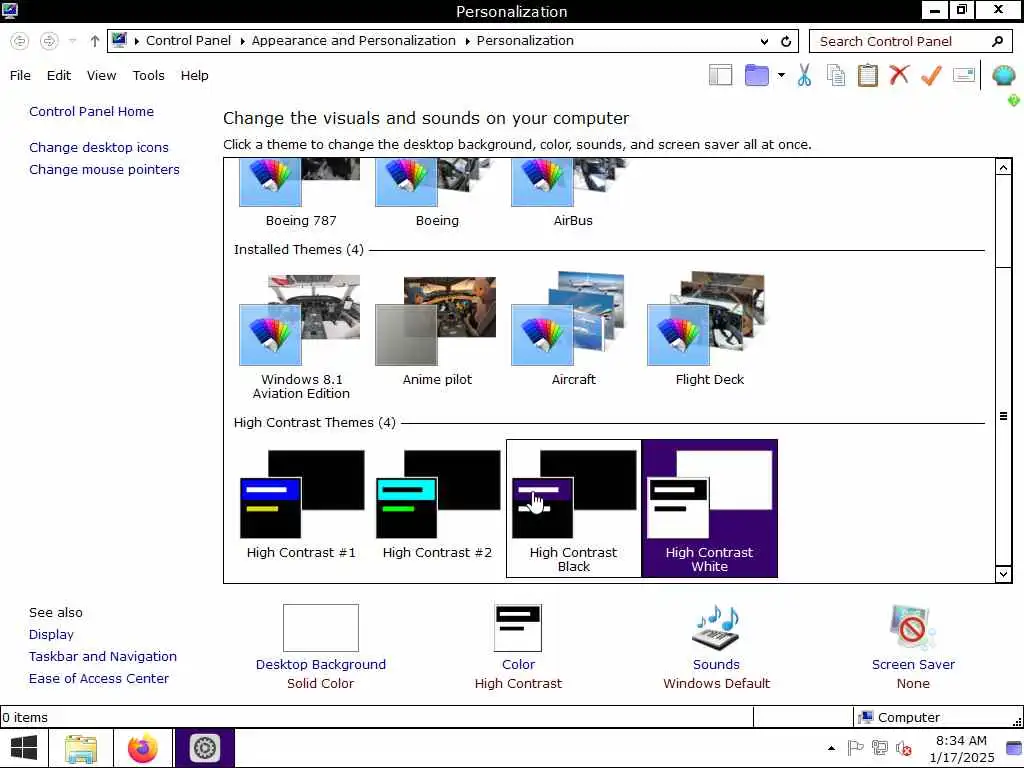1024x768 pixels.
Task: Expand the folder icon dropdown arrow
Action: [781, 75]
